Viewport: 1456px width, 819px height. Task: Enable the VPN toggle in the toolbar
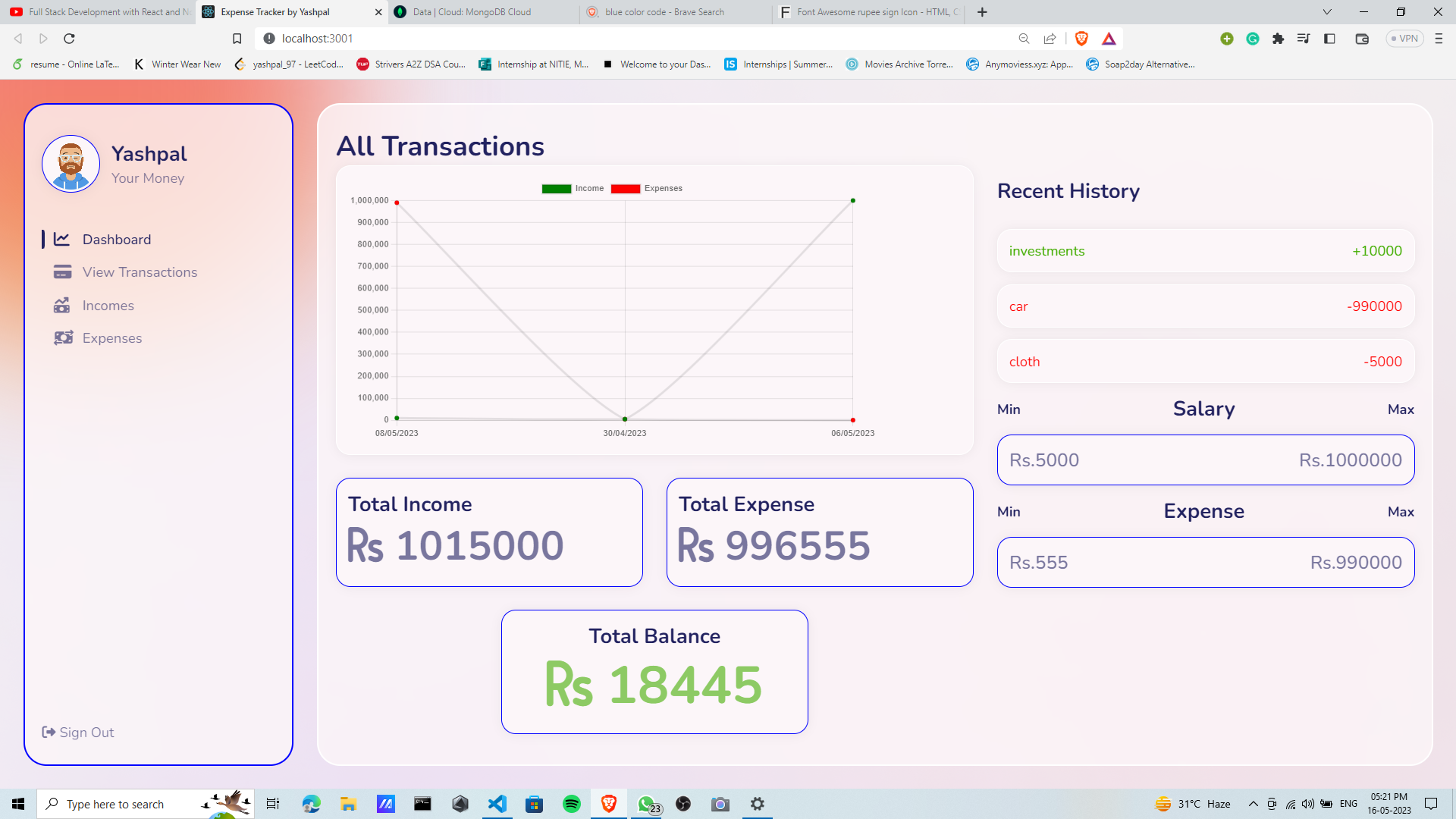click(x=1404, y=38)
